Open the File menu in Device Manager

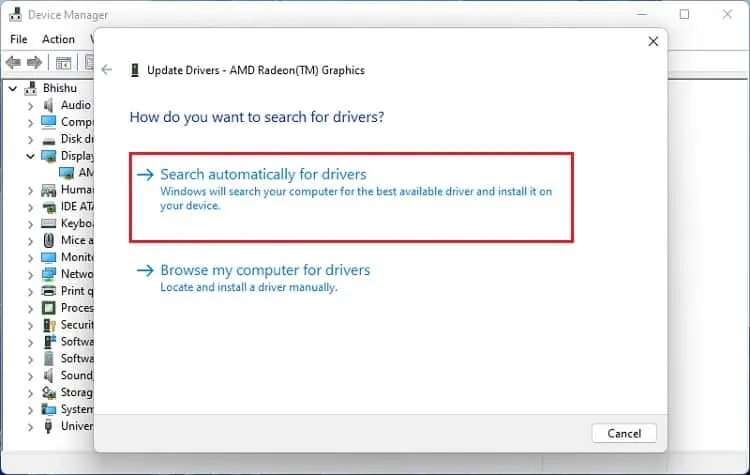coord(19,39)
